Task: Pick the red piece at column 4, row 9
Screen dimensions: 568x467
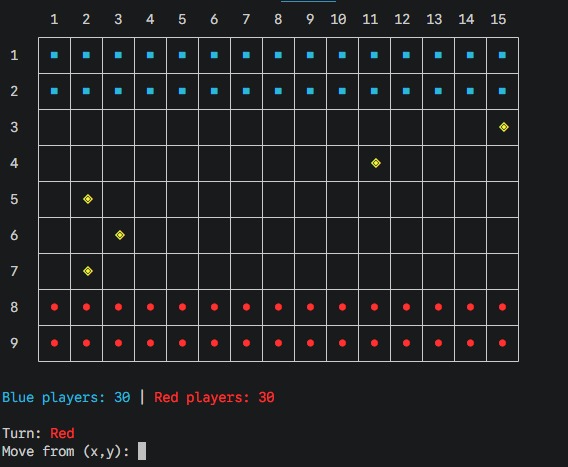Action: tap(150, 343)
